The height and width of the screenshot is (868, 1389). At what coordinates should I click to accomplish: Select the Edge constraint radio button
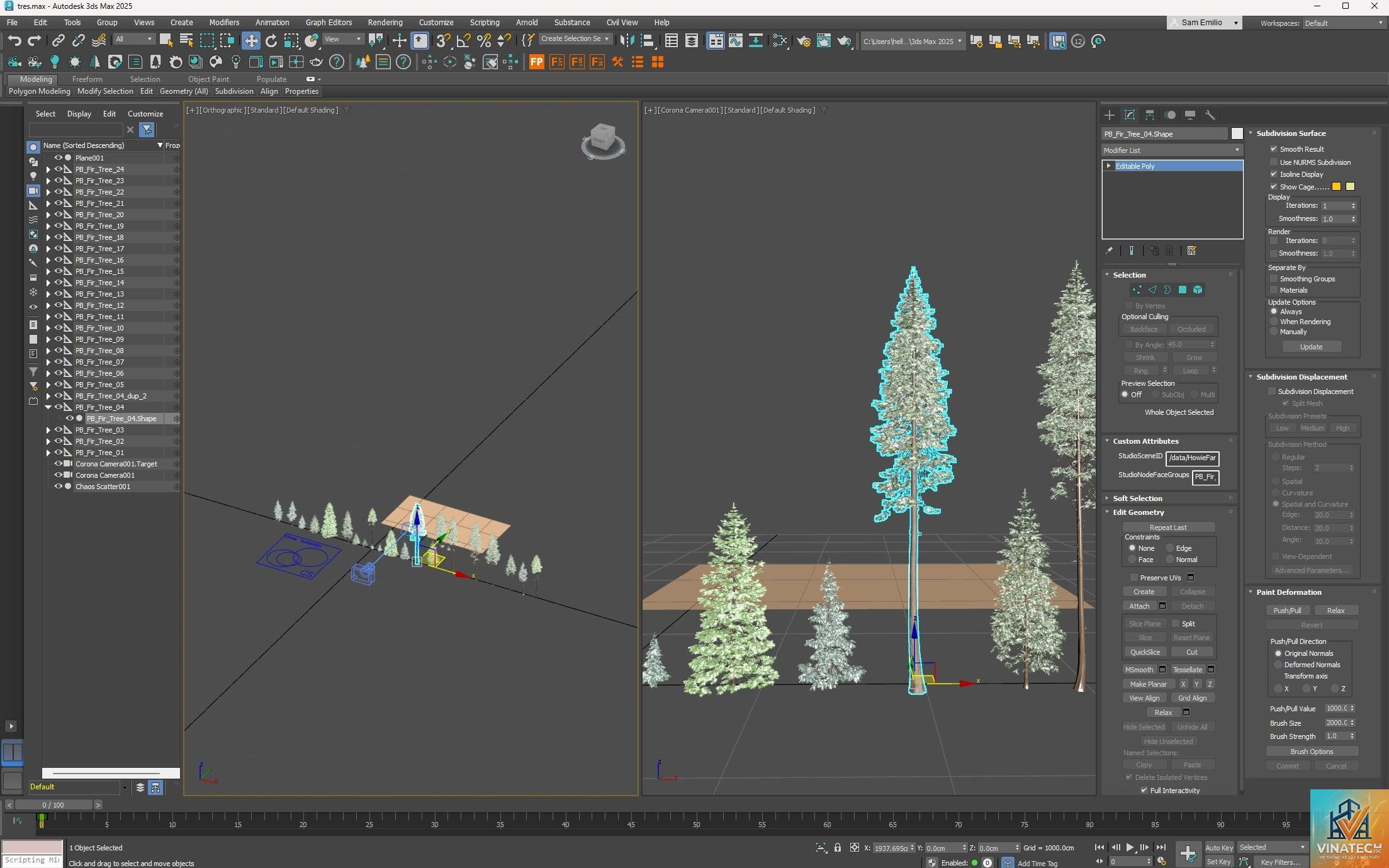tap(1170, 548)
